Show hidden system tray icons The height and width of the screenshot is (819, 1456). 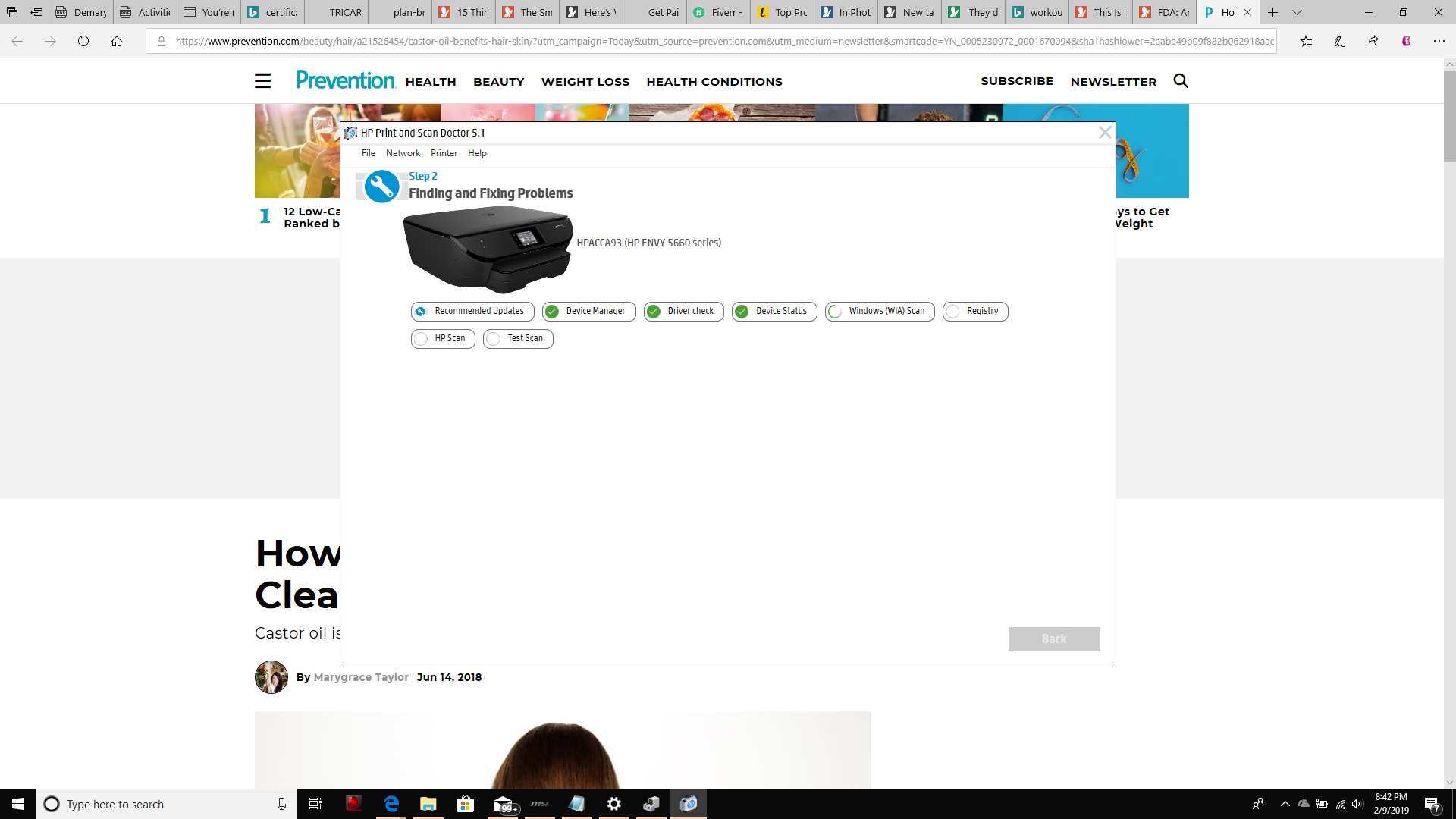1285,804
